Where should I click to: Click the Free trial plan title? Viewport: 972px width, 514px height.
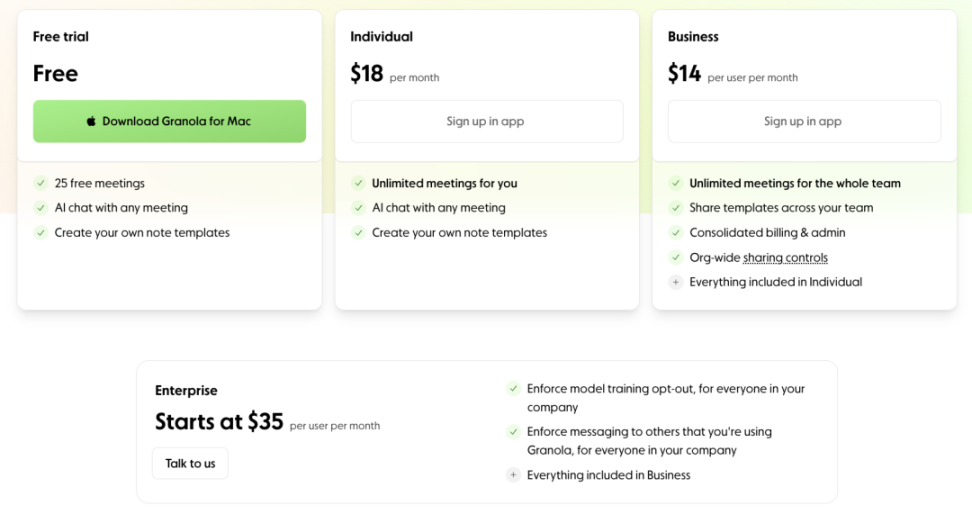tap(61, 37)
